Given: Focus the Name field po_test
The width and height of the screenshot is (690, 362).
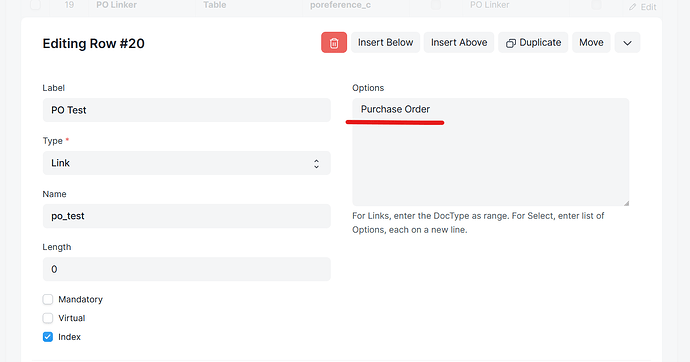Looking at the screenshot, I should (x=187, y=216).
